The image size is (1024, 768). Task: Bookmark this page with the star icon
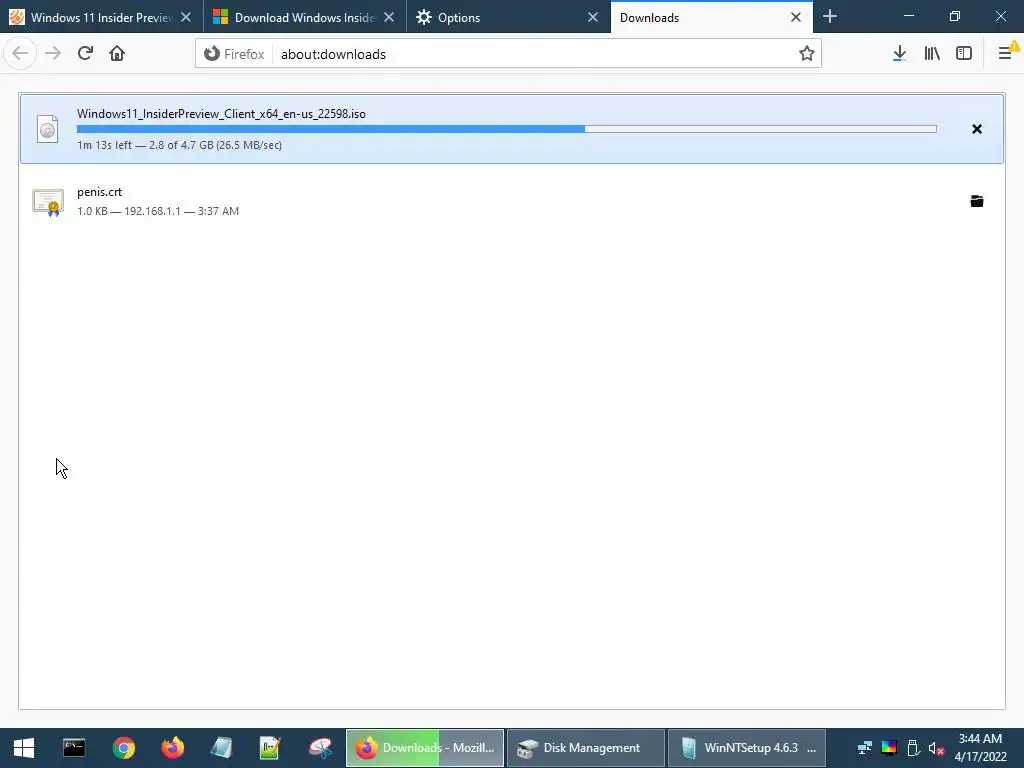pyautogui.click(x=807, y=54)
